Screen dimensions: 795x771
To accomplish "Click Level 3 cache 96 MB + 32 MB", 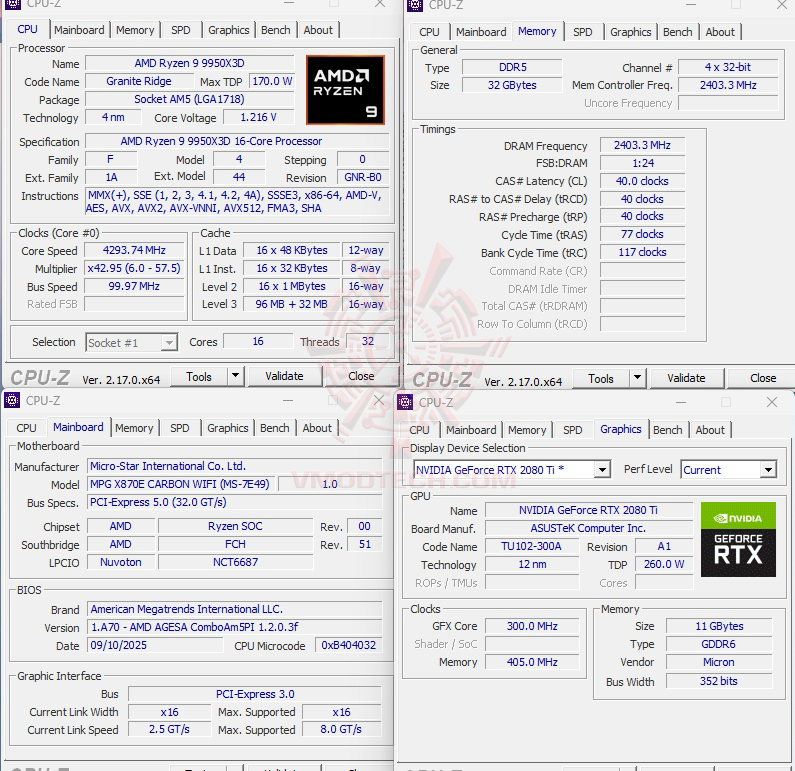I will tap(291, 304).
